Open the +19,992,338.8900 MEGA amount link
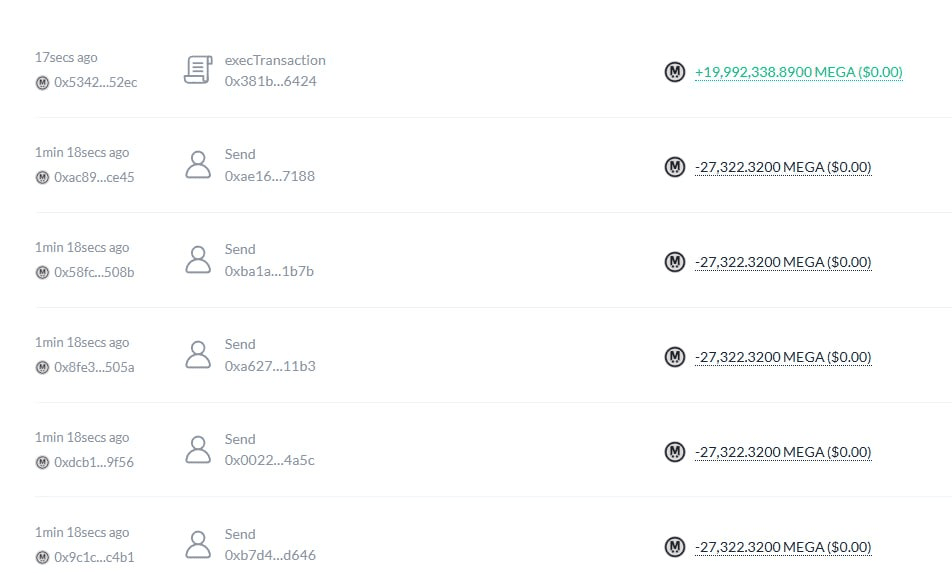Screen dimensions: 952x573 tap(798, 72)
